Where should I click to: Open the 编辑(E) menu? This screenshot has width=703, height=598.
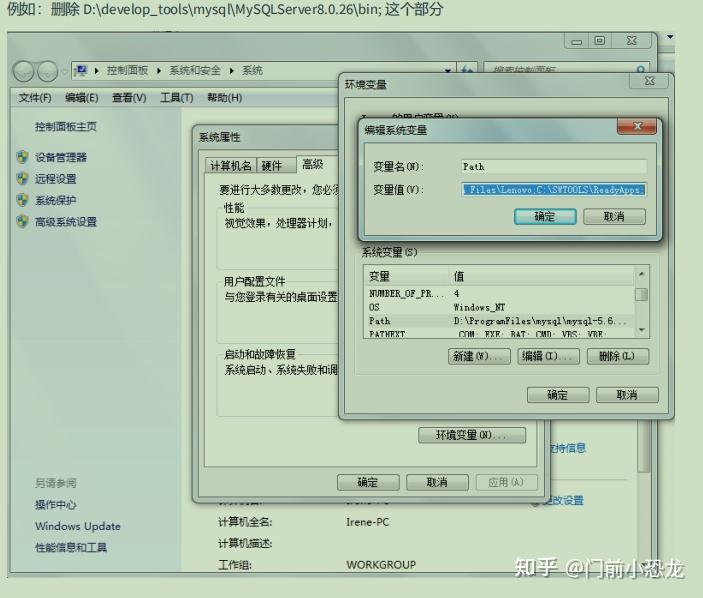pyautogui.click(x=82, y=98)
